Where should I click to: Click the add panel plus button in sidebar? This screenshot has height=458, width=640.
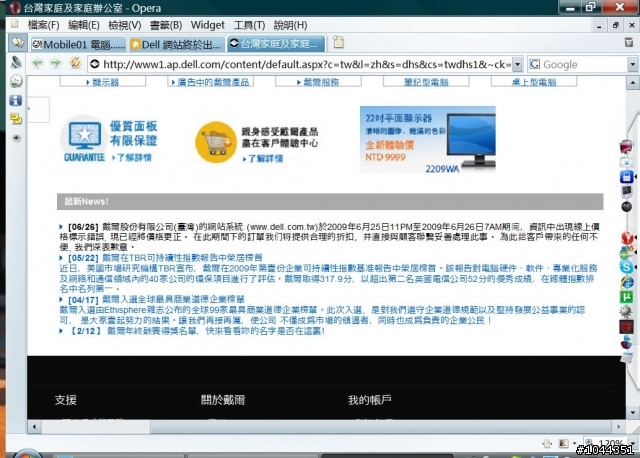(x=16, y=138)
